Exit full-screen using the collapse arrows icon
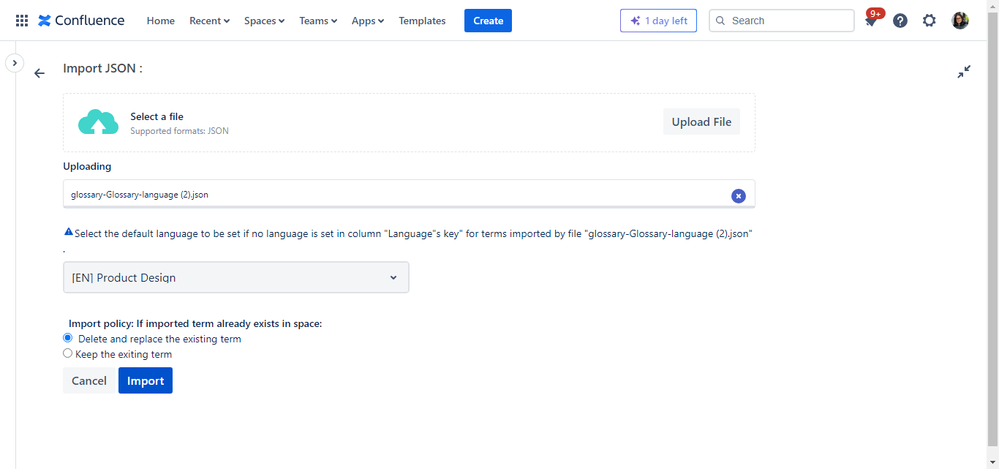Screen dimensions: 999x469 coord(964,72)
